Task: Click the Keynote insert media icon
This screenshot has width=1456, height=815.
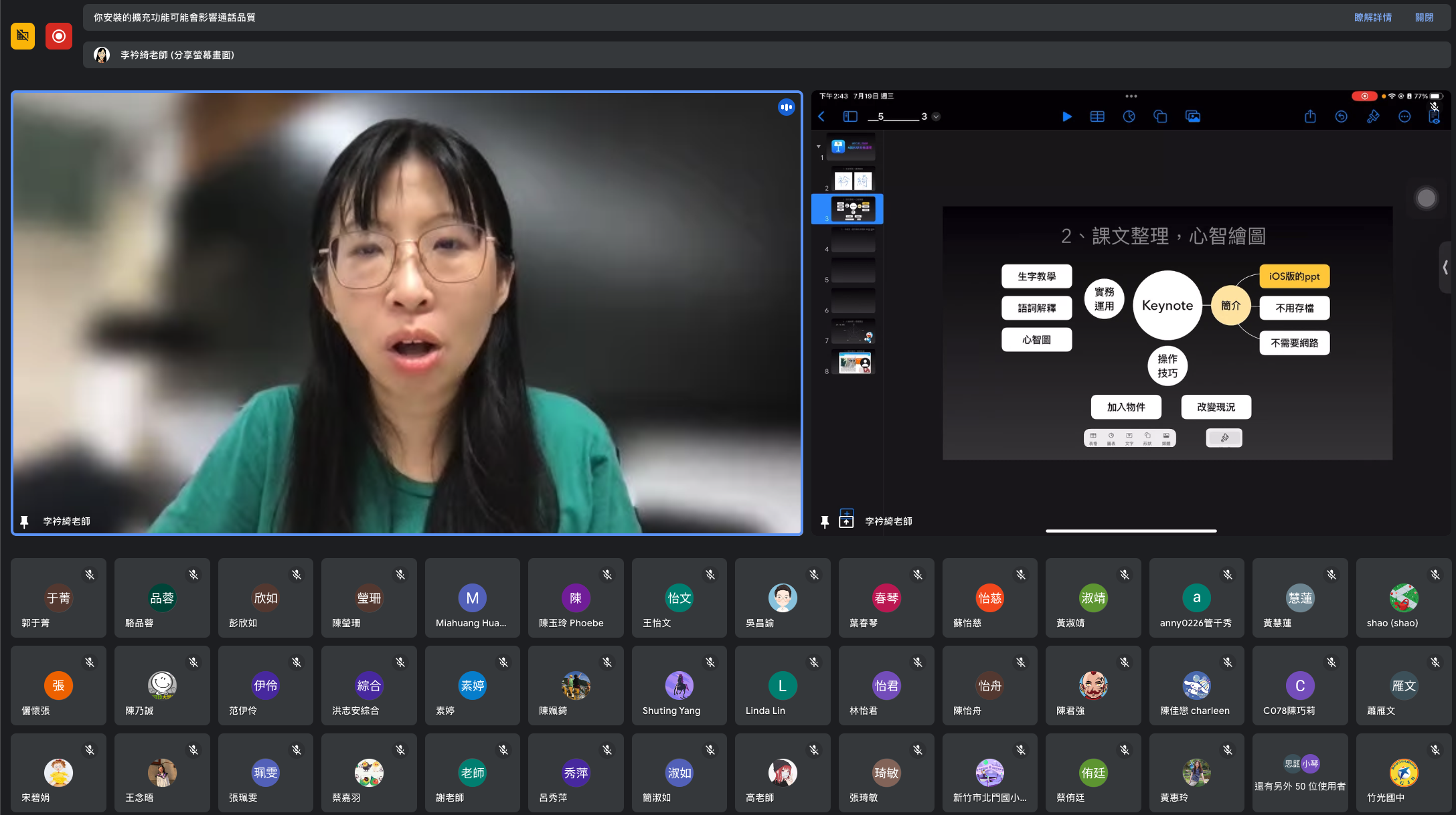Action: tap(1192, 116)
